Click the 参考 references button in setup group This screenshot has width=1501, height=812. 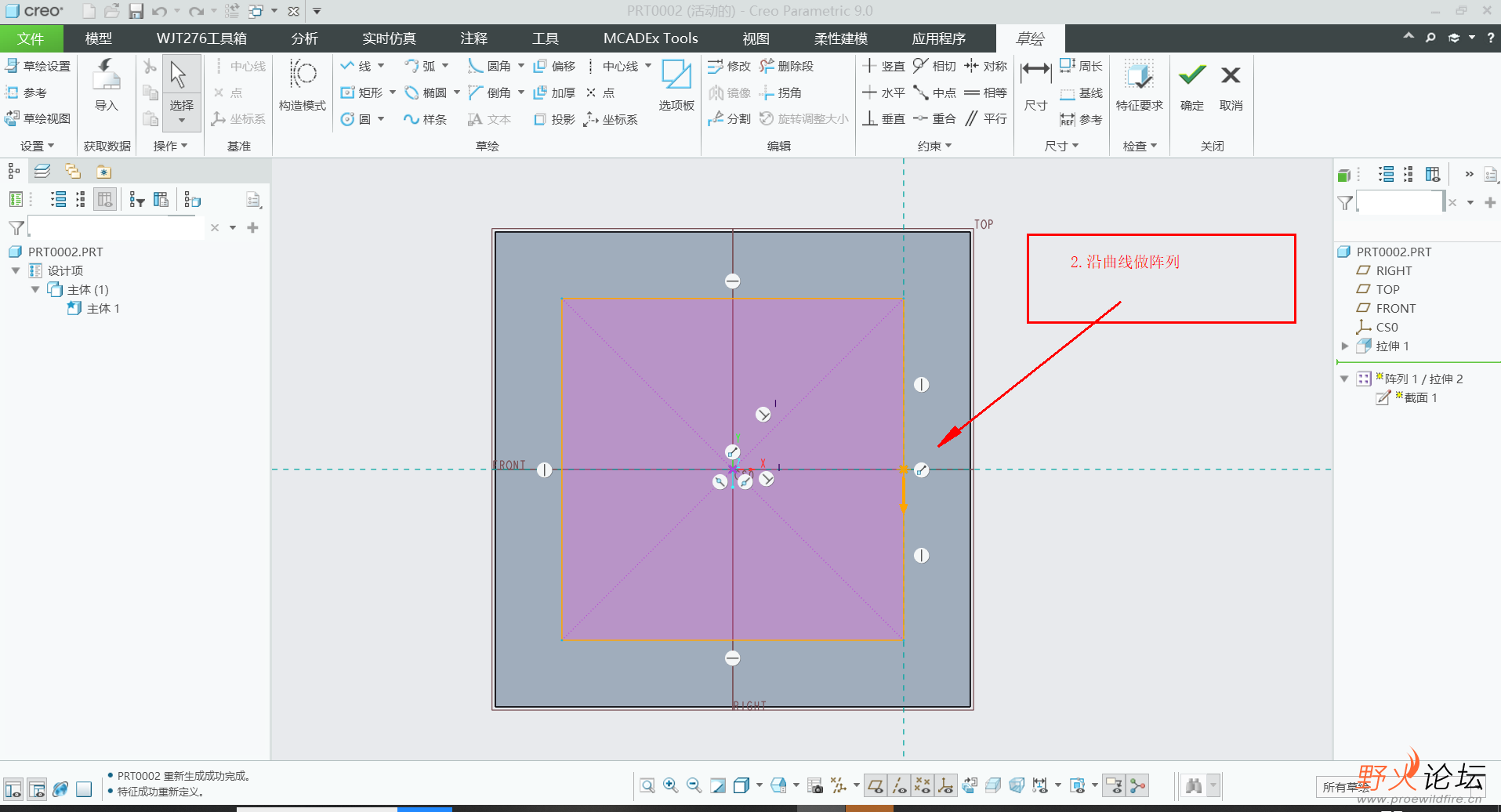click(x=26, y=92)
